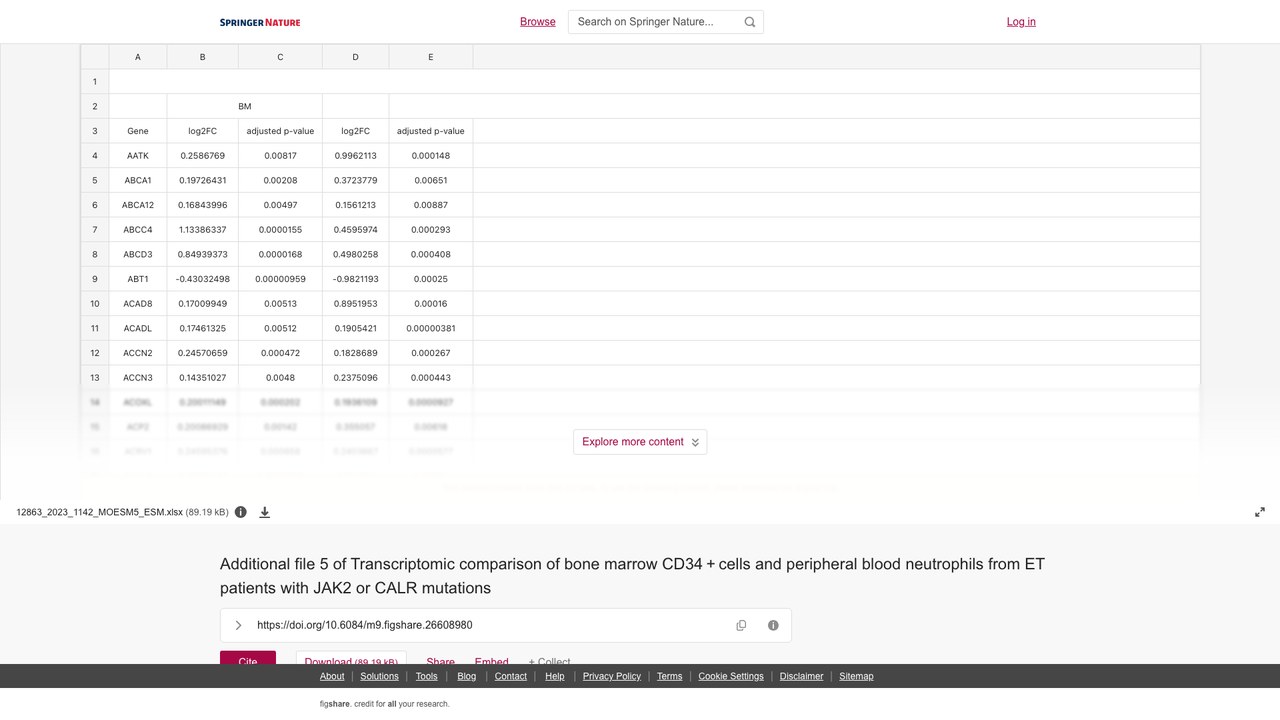Click the search magnifier icon

750,22
